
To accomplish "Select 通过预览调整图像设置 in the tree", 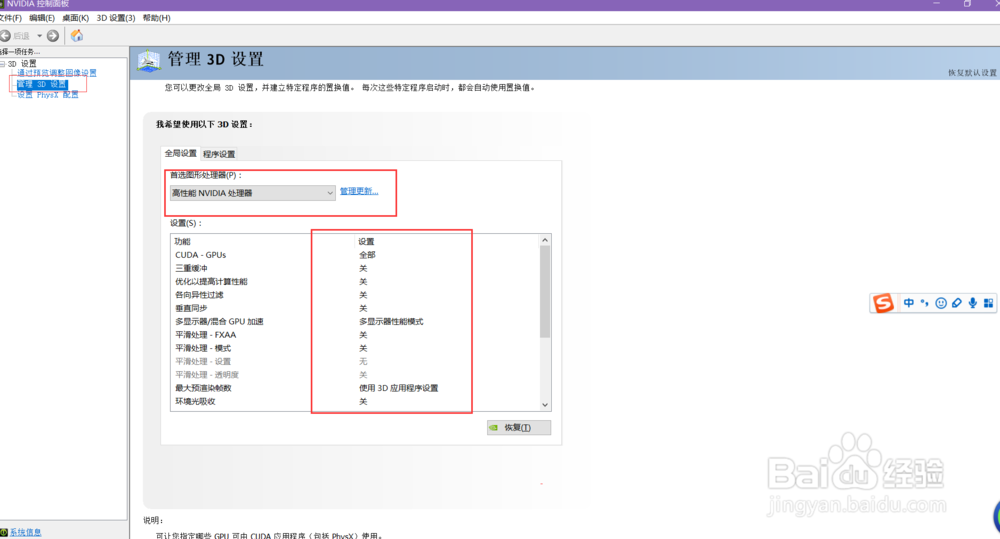I will pyautogui.click(x=57, y=73).
